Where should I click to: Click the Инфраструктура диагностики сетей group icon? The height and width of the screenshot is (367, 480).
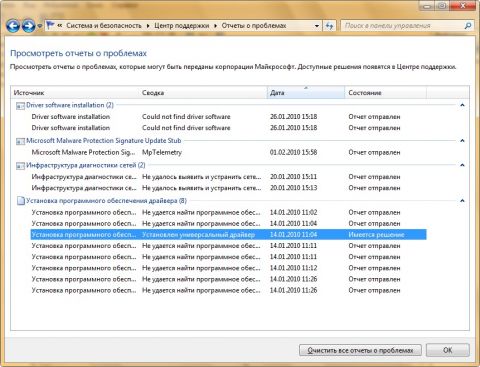tap(20, 166)
